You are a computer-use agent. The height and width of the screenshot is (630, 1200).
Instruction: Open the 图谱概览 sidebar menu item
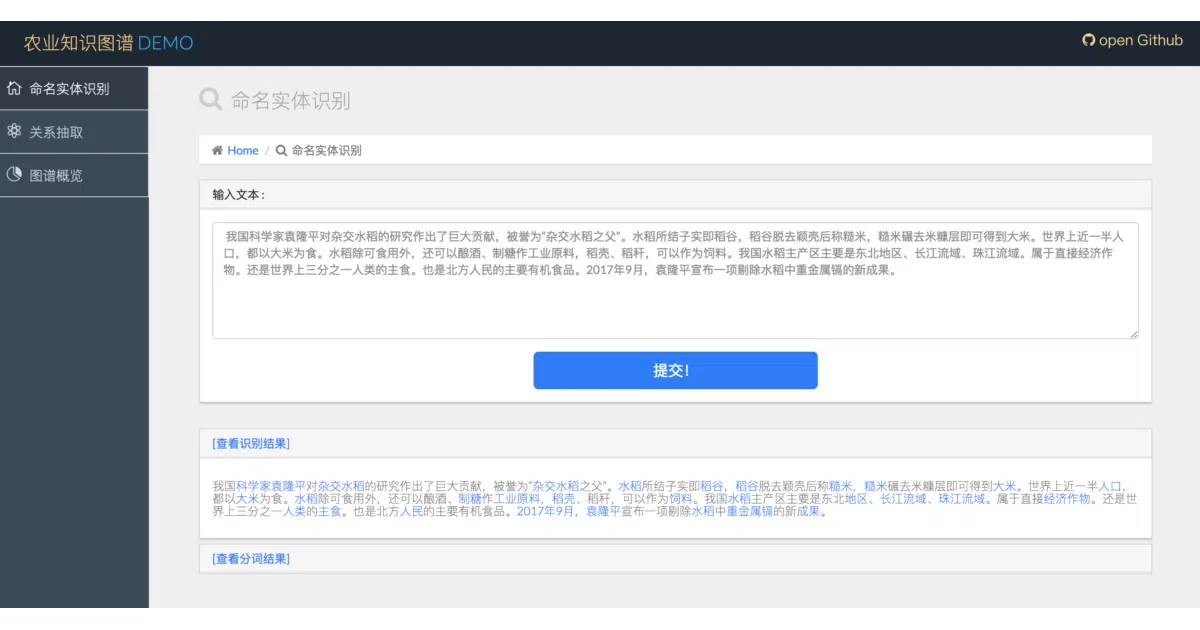(74, 175)
